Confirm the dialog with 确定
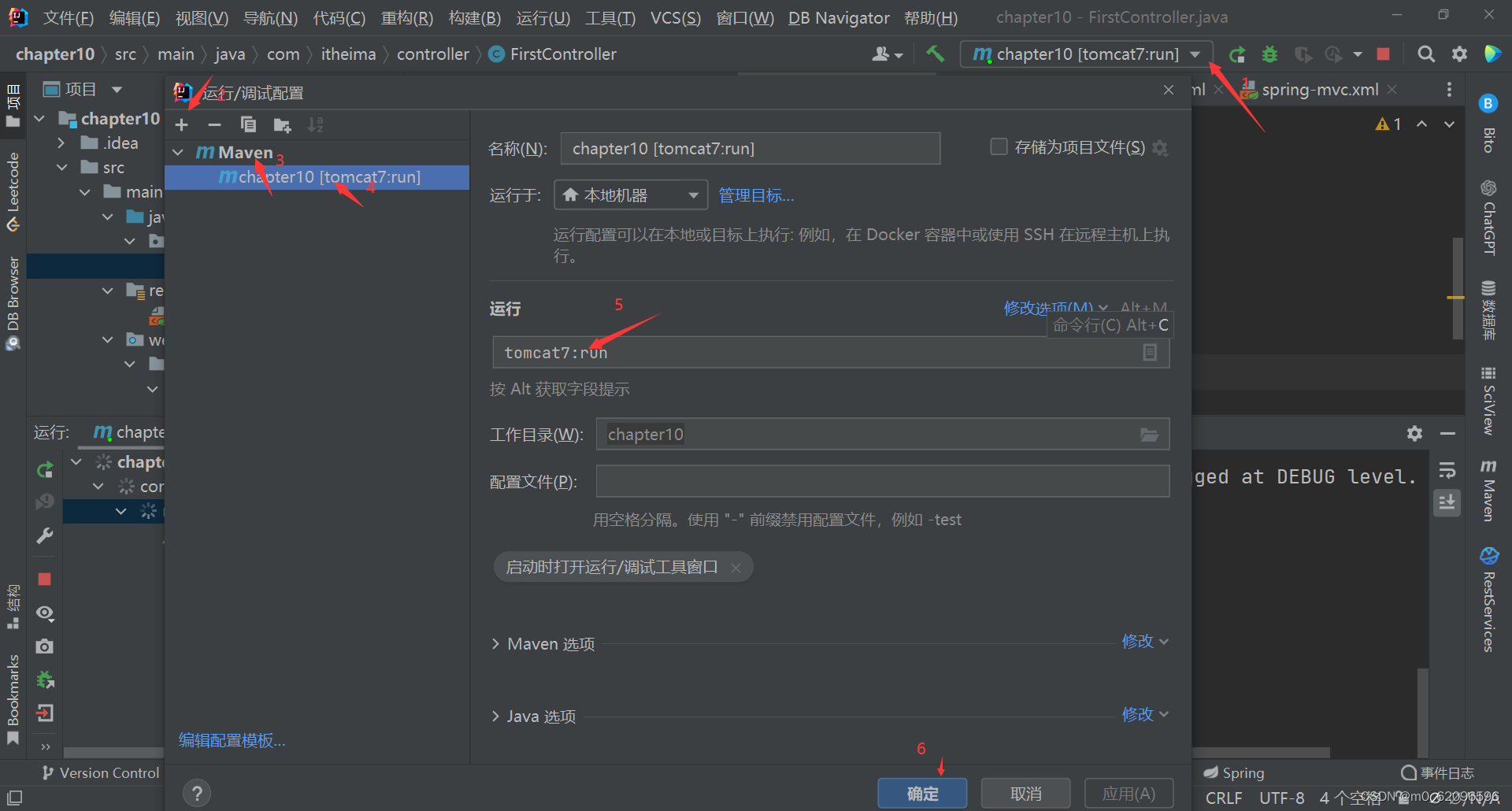 point(922,794)
